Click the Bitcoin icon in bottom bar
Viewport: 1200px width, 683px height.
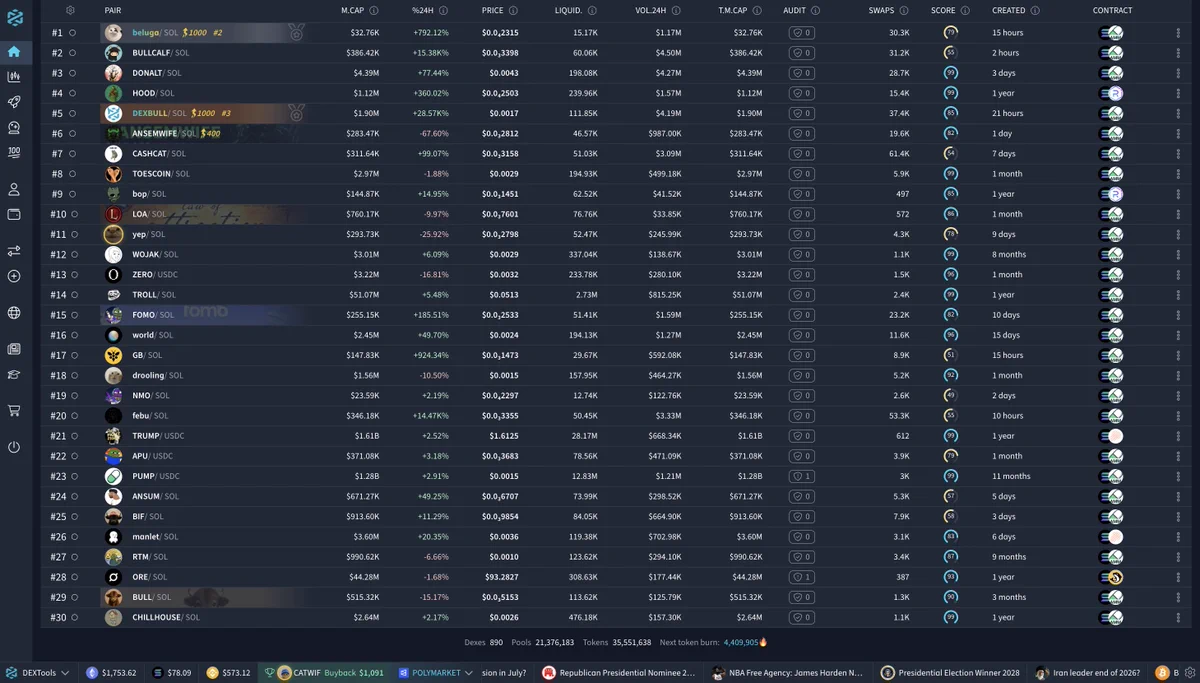pos(1163,673)
